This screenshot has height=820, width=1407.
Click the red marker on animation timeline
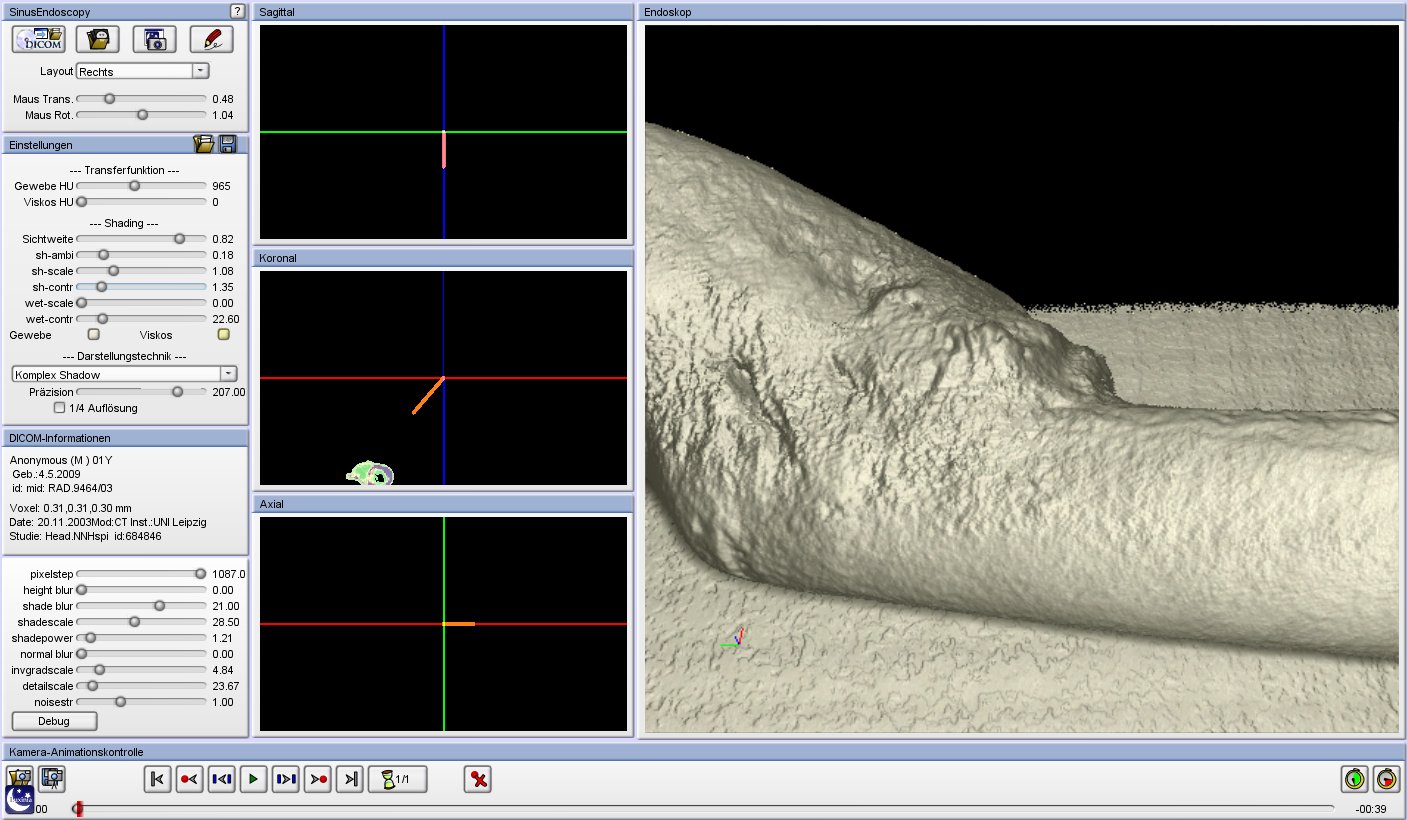[79, 808]
